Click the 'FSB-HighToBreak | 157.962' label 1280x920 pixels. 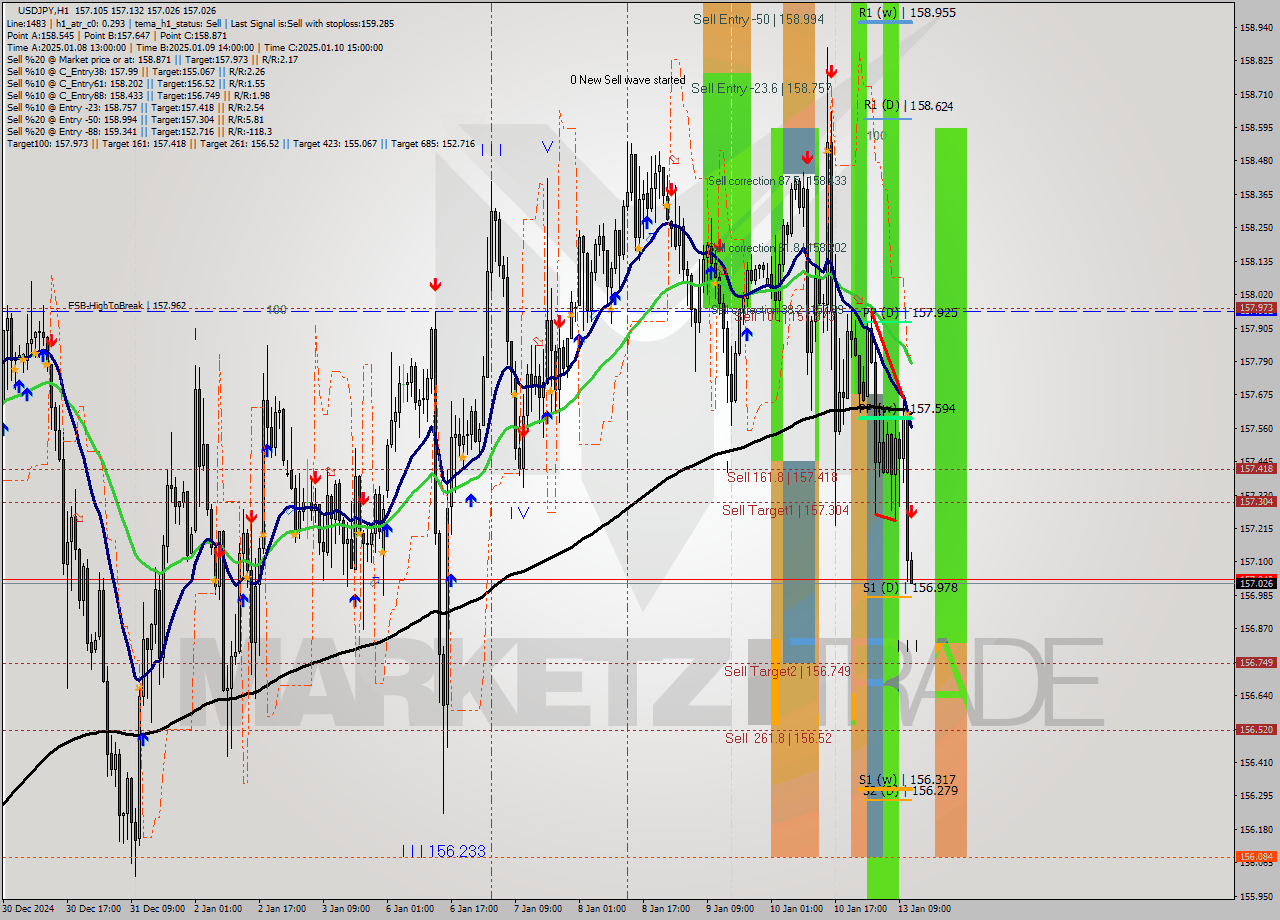tap(127, 306)
